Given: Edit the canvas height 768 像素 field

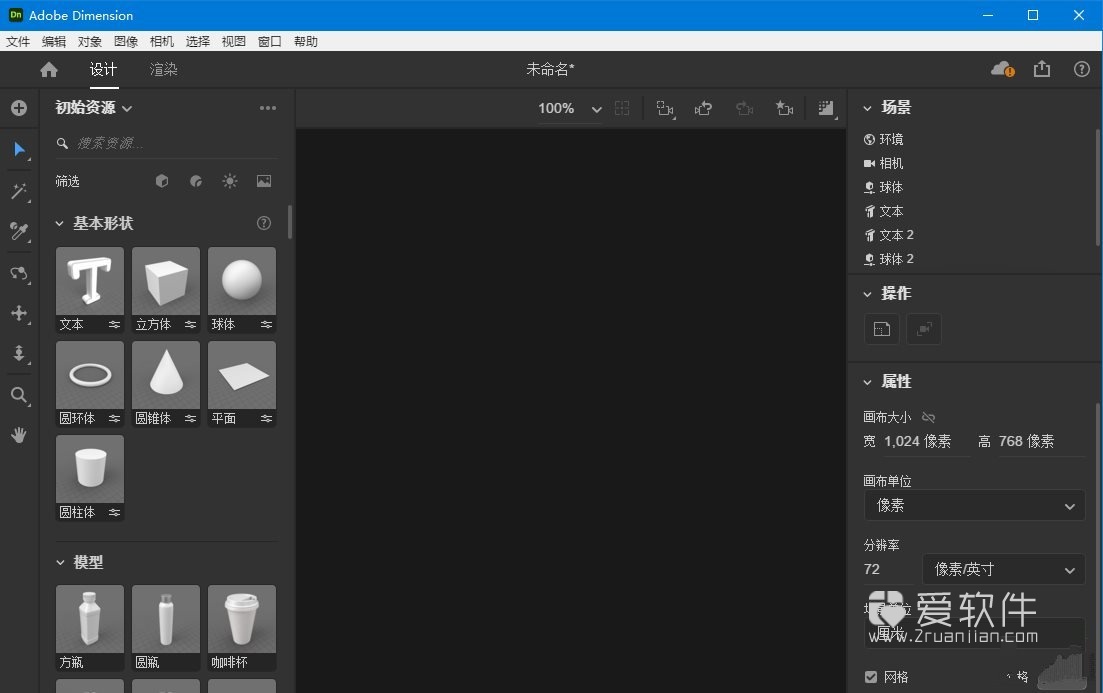Looking at the screenshot, I should coord(1040,442).
